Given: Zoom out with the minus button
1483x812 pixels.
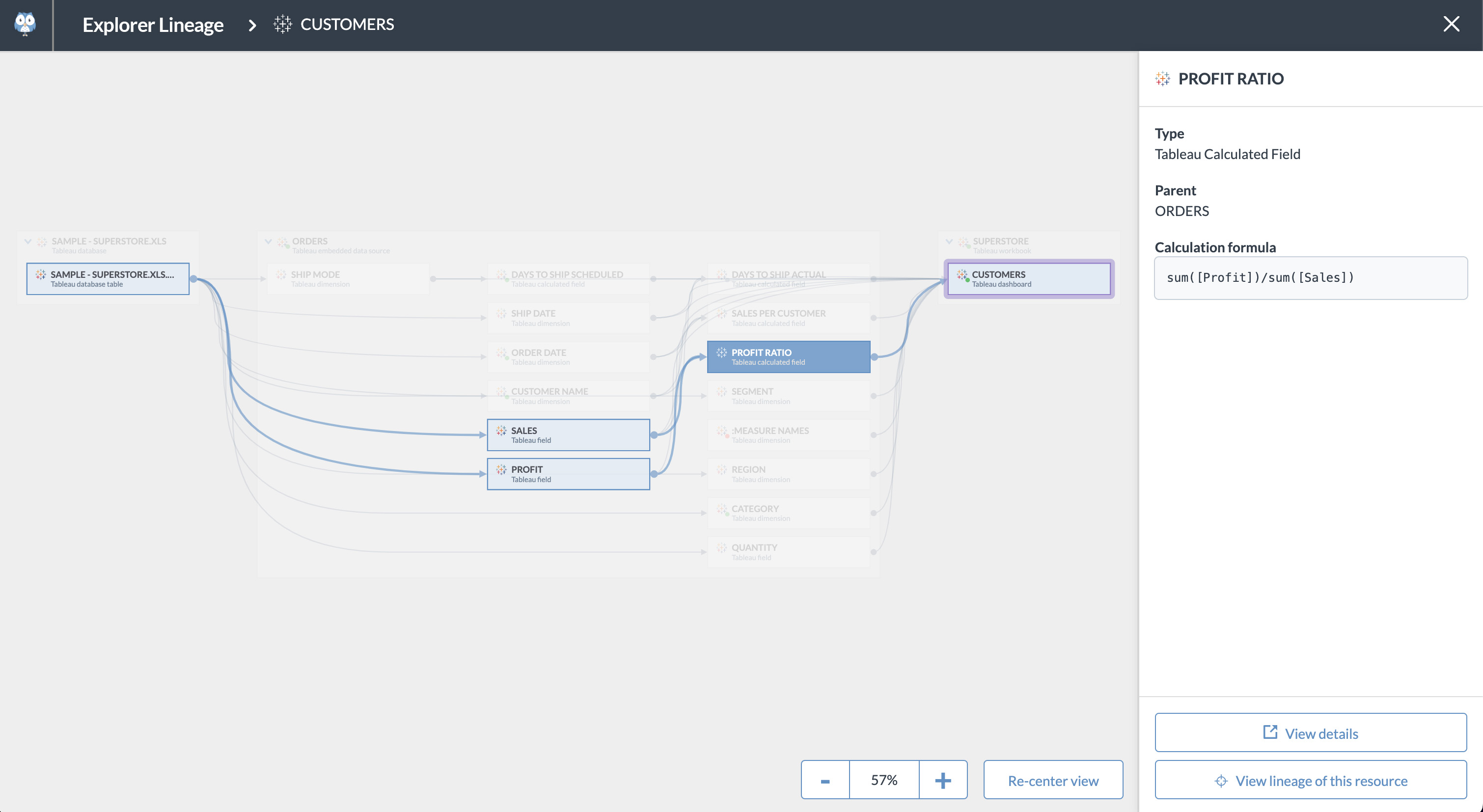Looking at the screenshot, I should pos(825,780).
